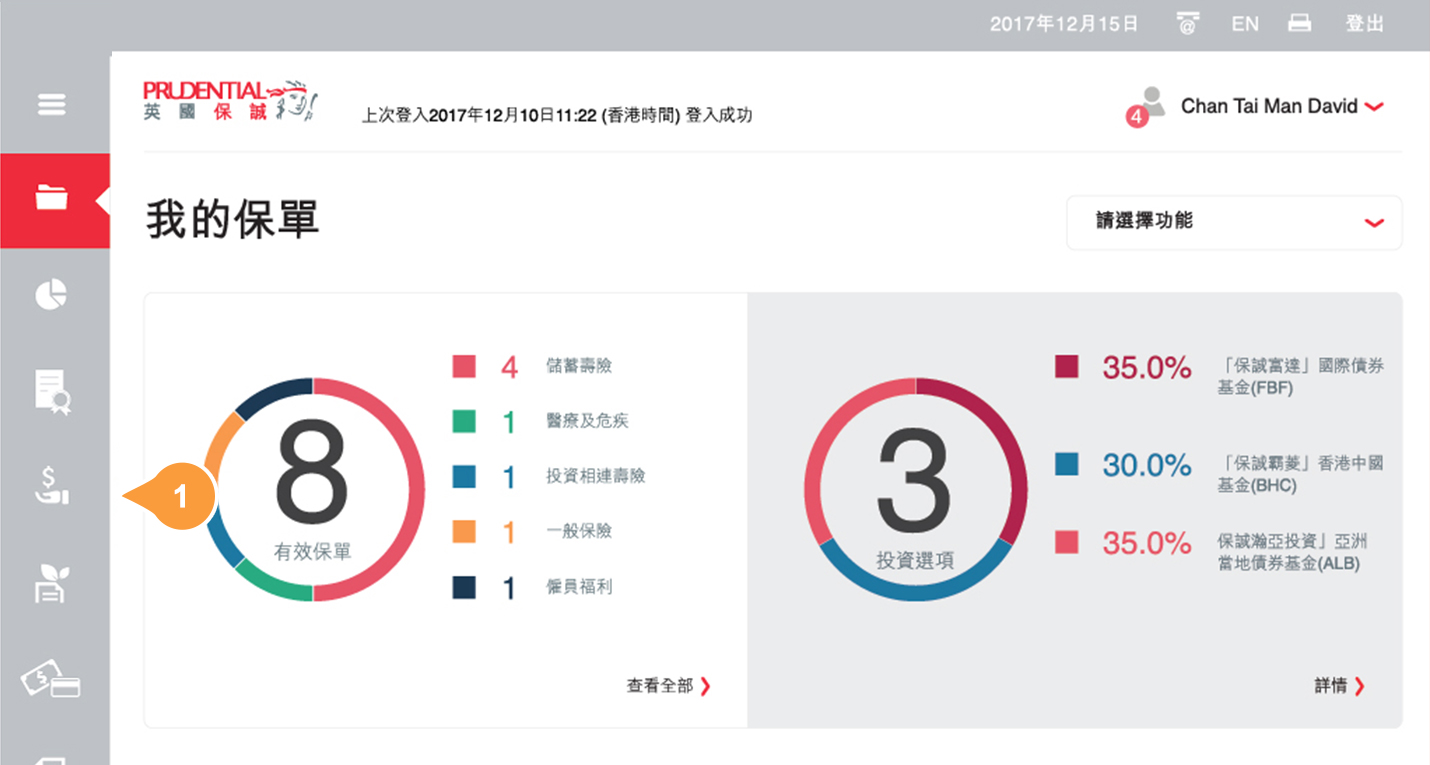Open the plant and document sidebar icon
Image resolution: width=1430 pixels, height=765 pixels.
coord(52,583)
